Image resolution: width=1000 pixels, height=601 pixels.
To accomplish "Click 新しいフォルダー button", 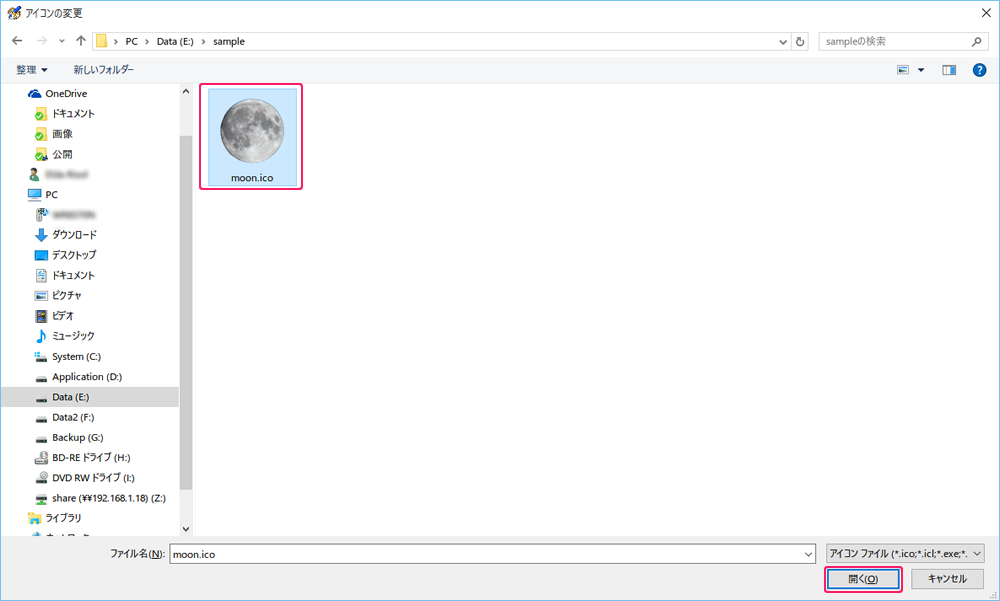I will click(x=103, y=70).
